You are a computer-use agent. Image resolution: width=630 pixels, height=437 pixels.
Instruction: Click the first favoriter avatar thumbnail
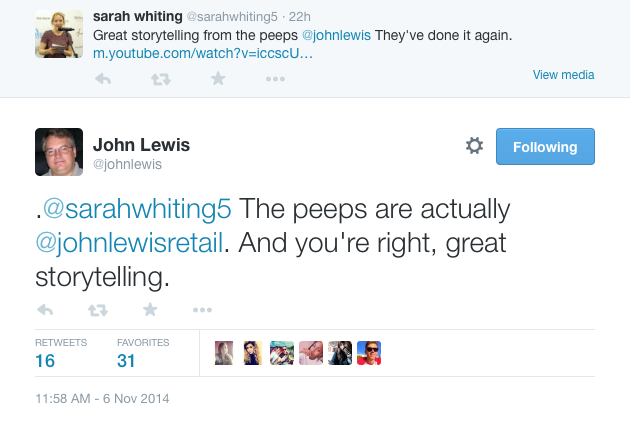click(x=225, y=353)
